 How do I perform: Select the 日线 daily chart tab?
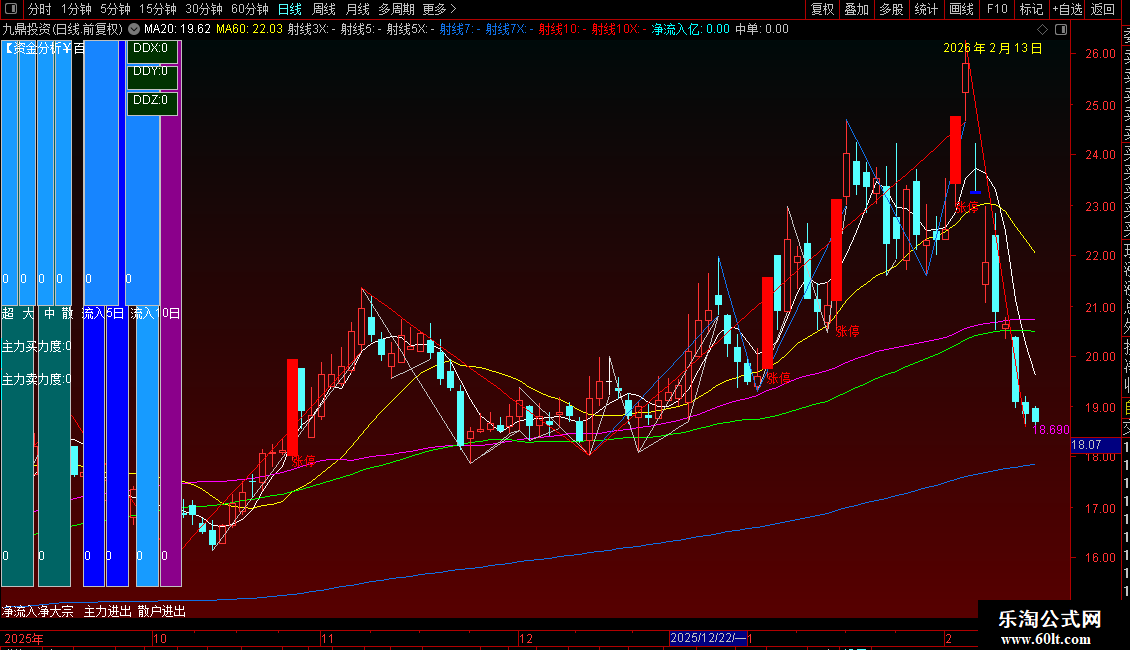click(x=290, y=9)
